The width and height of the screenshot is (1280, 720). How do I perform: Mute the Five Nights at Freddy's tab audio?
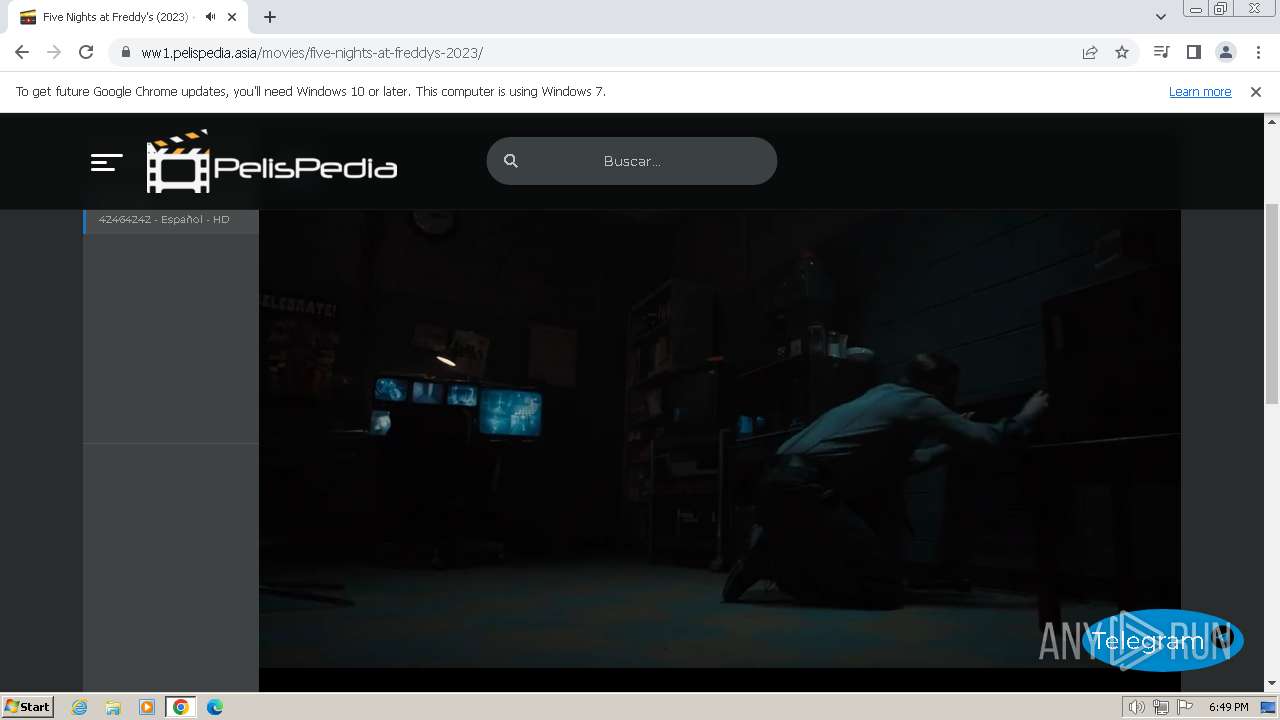pyautogui.click(x=210, y=17)
